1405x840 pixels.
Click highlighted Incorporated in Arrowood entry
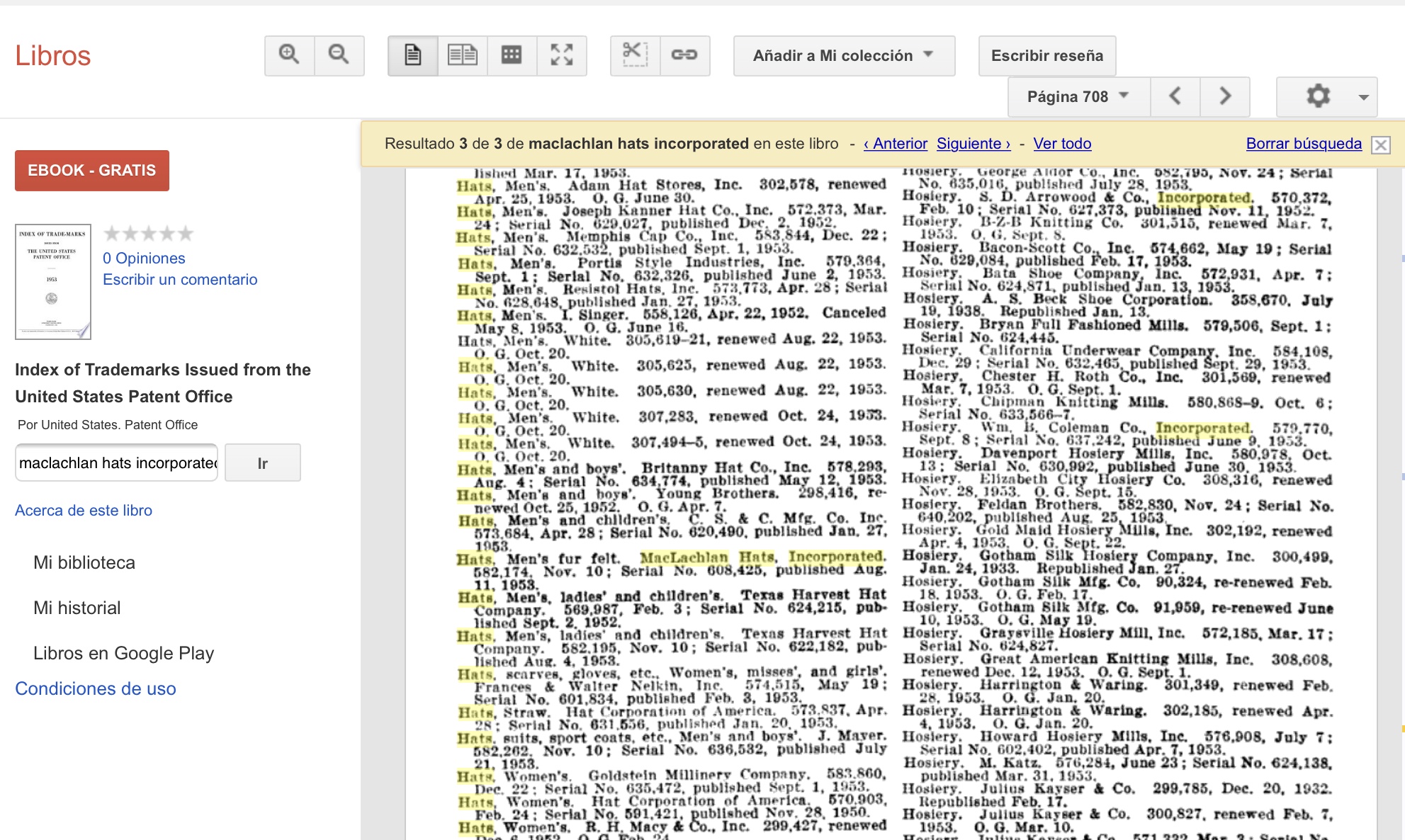coord(1204,198)
